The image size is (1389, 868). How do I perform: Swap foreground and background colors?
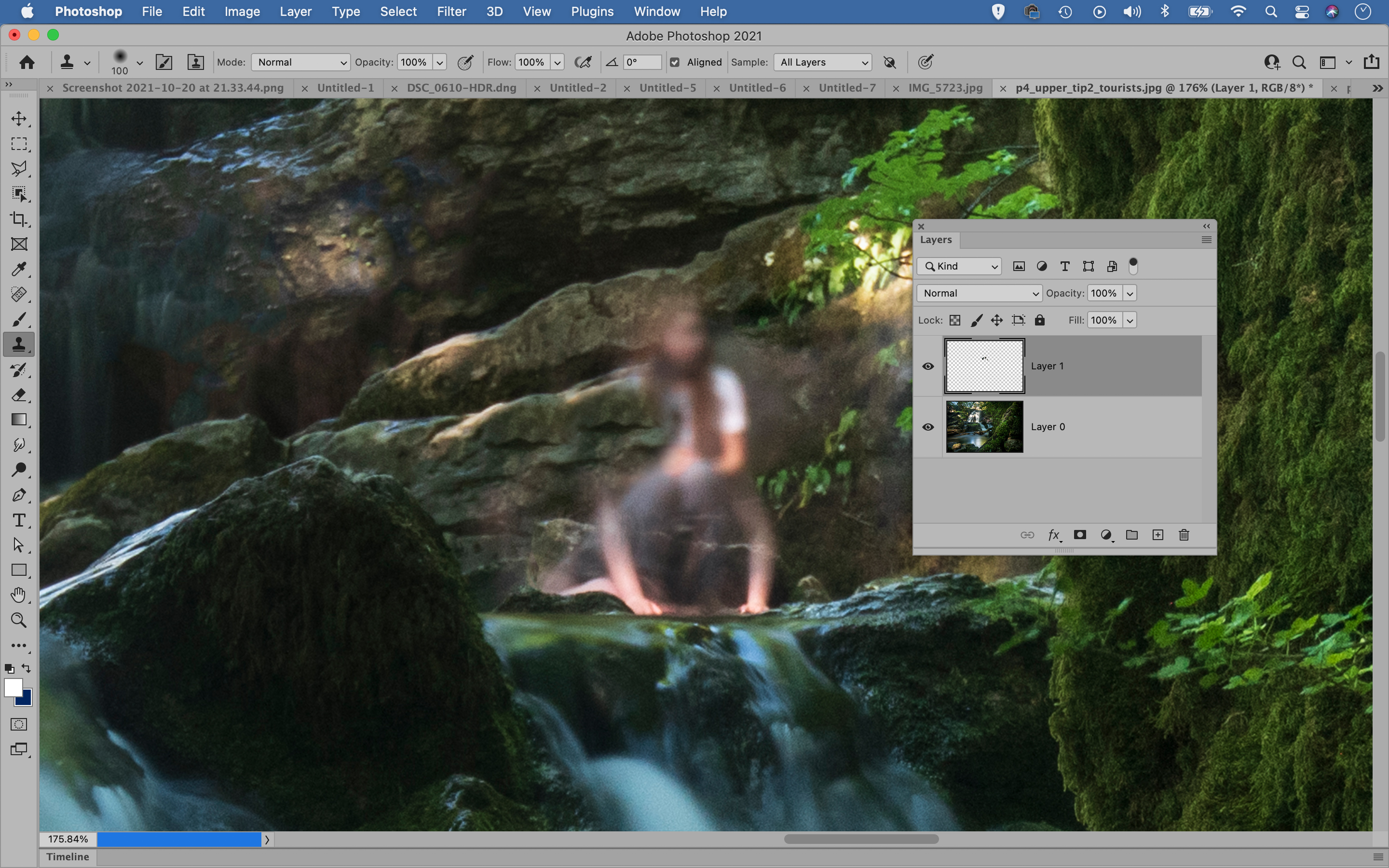point(27,668)
